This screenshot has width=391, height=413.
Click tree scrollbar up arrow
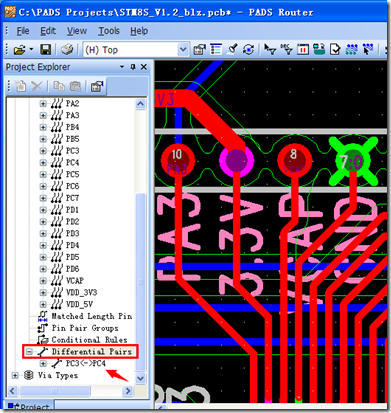pyautogui.click(x=140, y=104)
